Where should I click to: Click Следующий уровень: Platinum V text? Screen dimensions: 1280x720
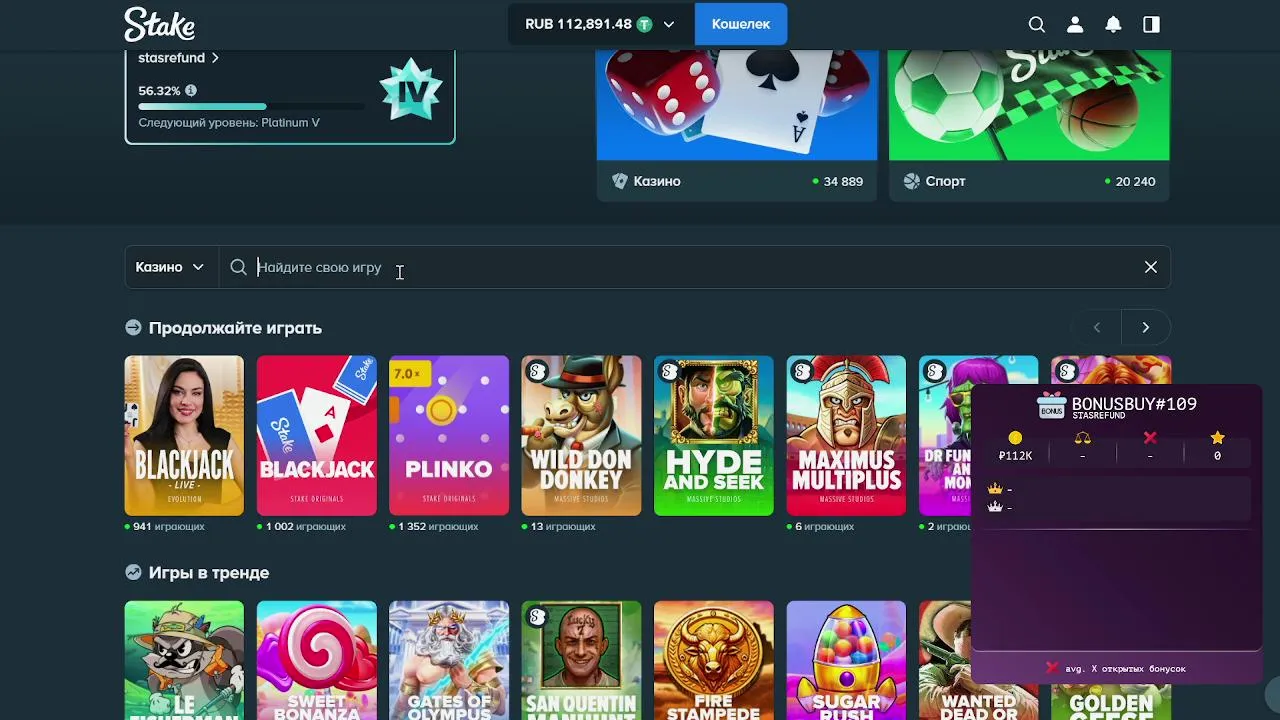pyautogui.click(x=229, y=122)
